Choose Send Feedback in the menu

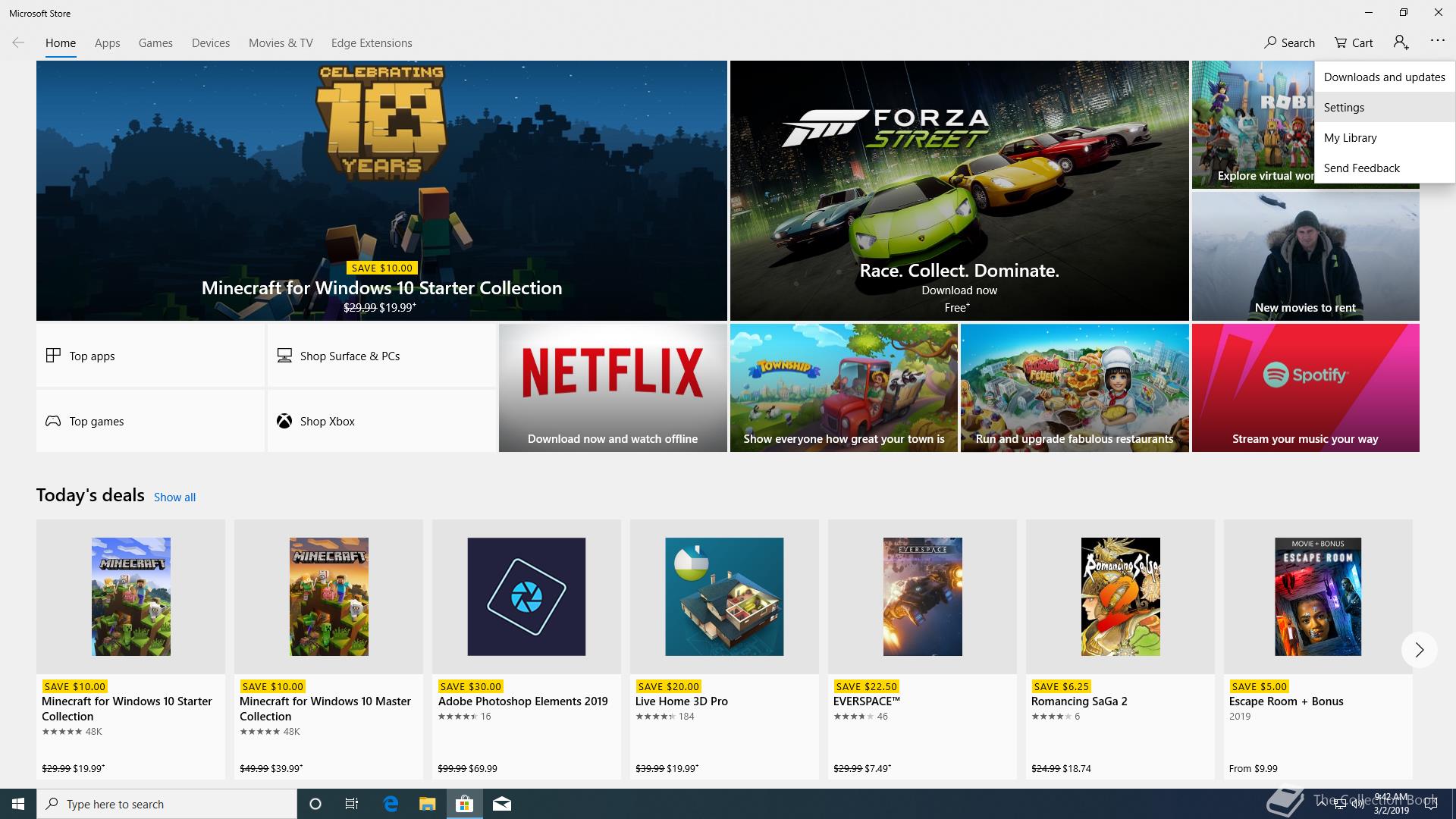coord(1384,168)
